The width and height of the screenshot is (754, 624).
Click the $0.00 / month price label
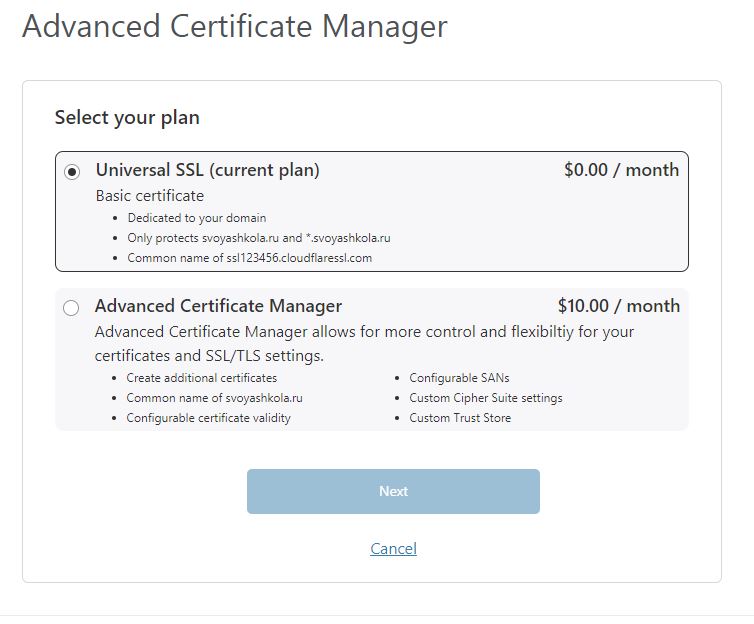click(621, 170)
